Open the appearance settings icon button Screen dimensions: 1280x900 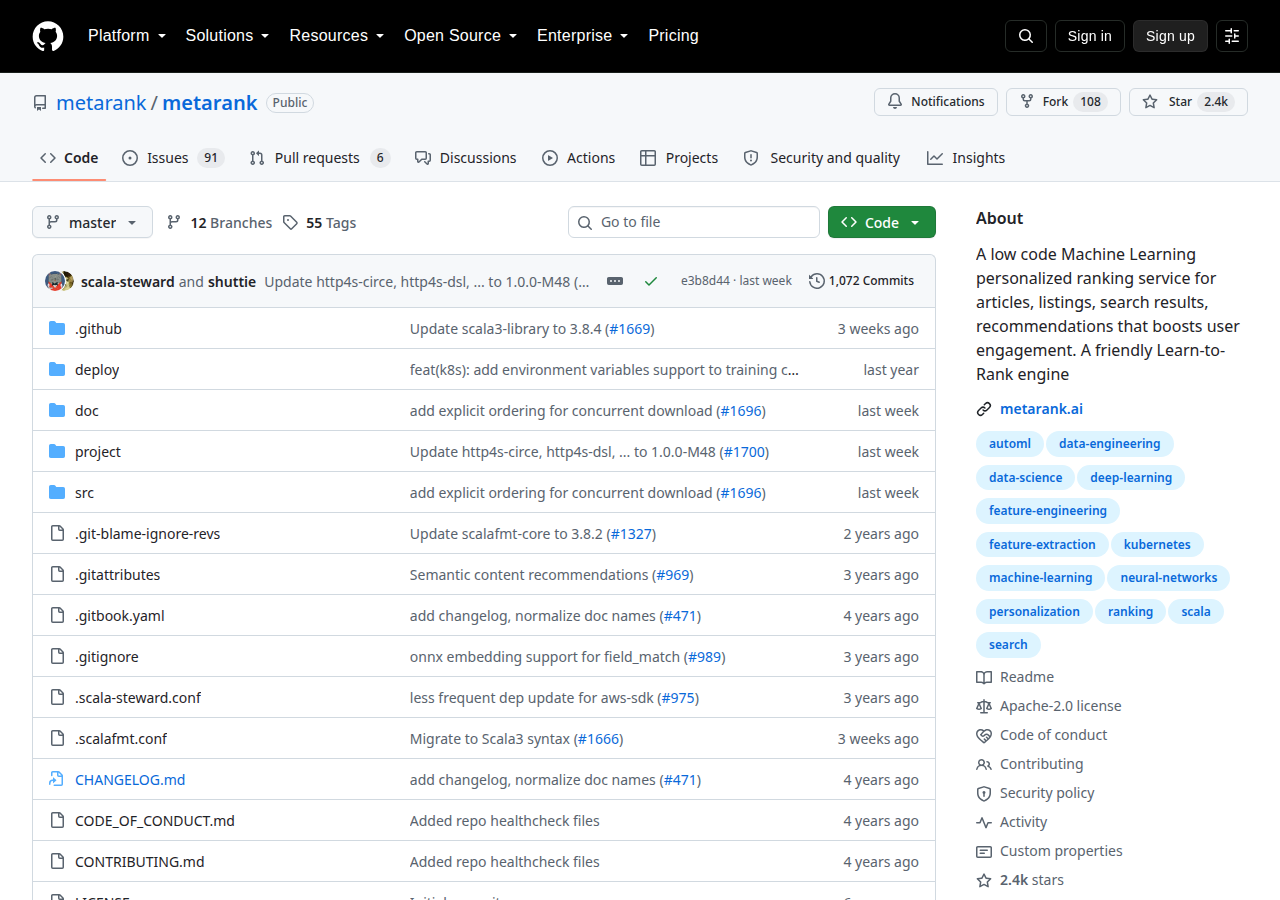pyautogui.click(x=1232, y=36)
